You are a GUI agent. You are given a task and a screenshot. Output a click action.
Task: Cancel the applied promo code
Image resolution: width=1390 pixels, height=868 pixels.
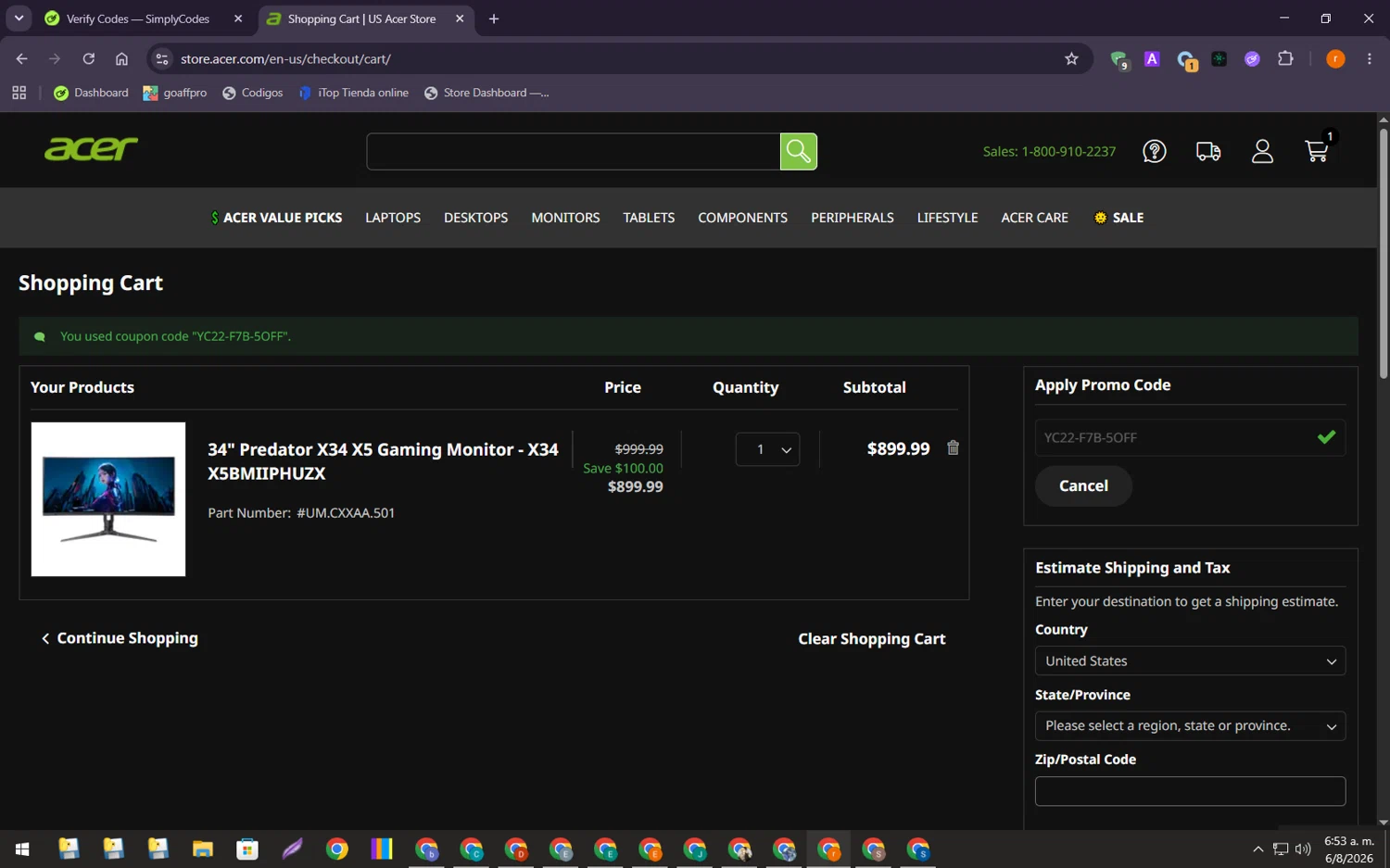coord(1083,486)
